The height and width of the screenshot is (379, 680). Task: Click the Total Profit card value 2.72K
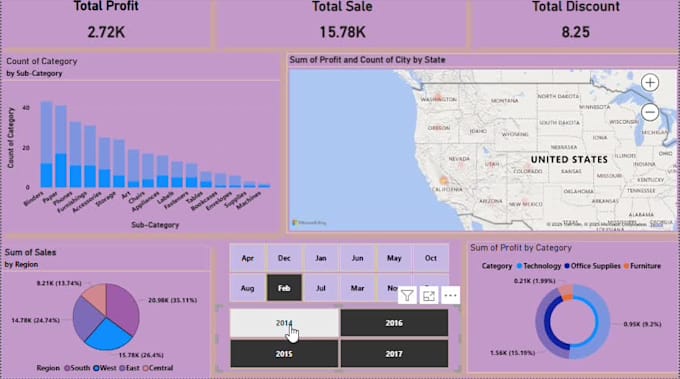[106, 32]
